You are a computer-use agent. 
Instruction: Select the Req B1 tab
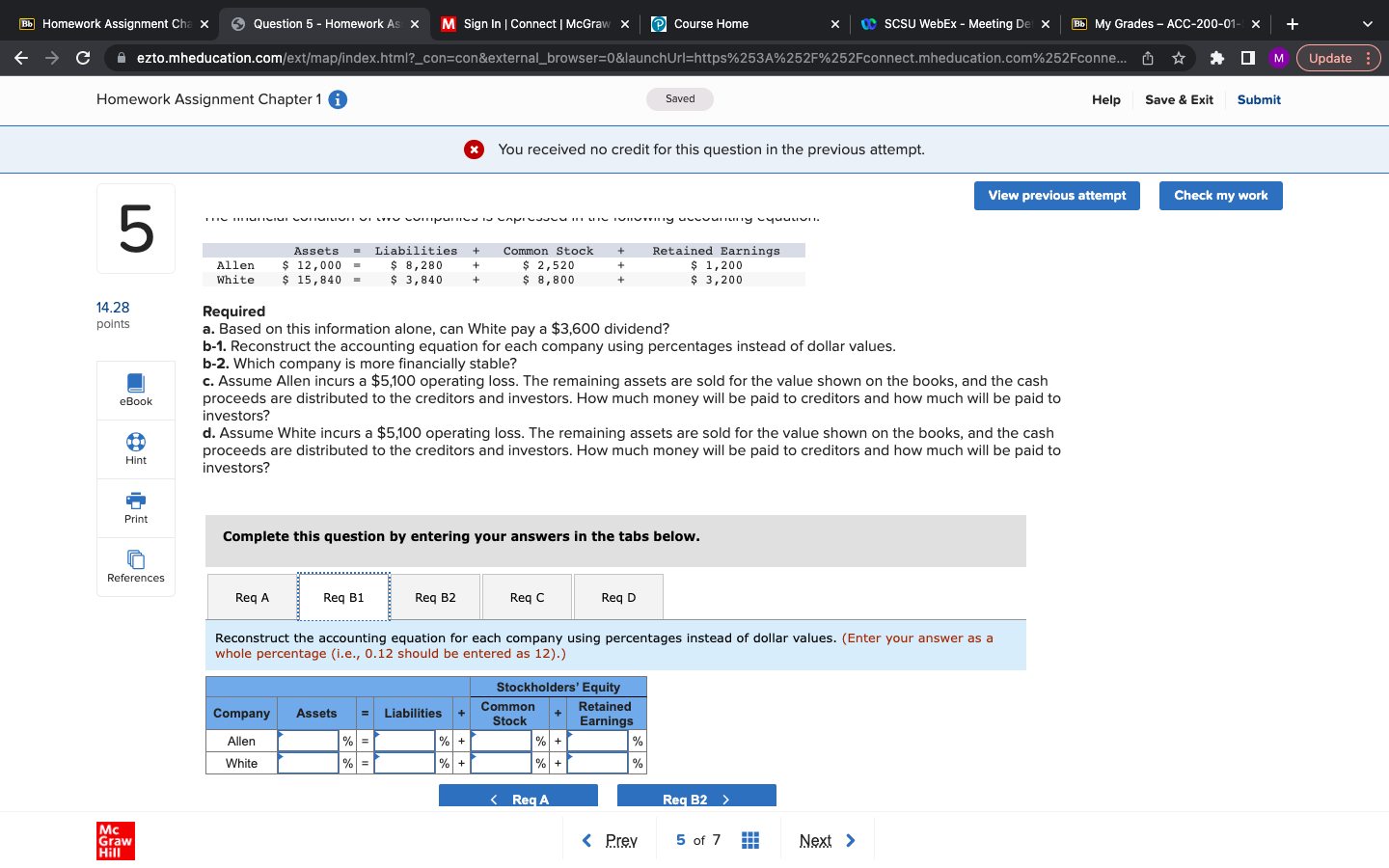click(343, 598)
